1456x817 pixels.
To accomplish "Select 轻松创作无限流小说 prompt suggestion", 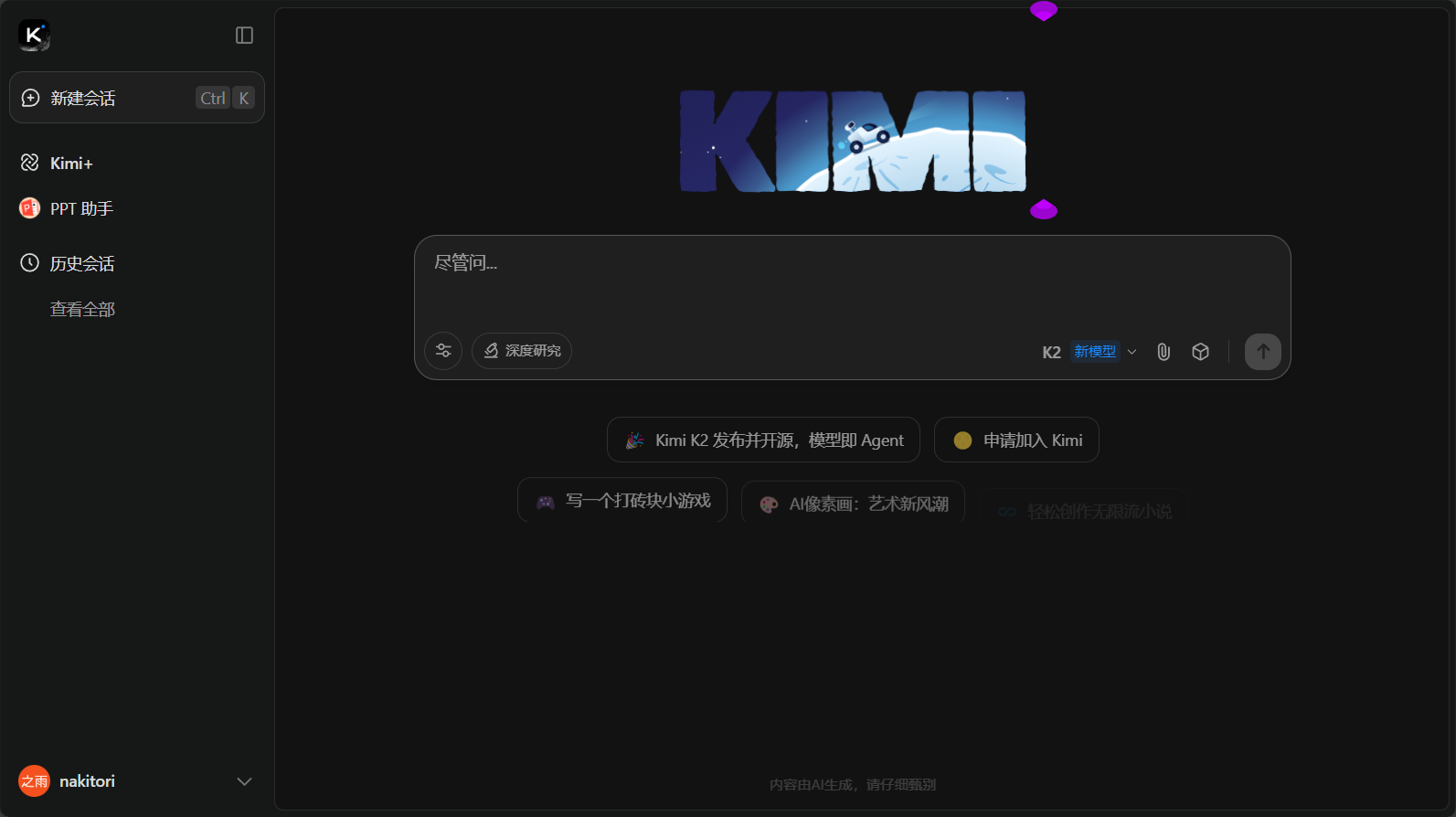I will pos(1084,512).
